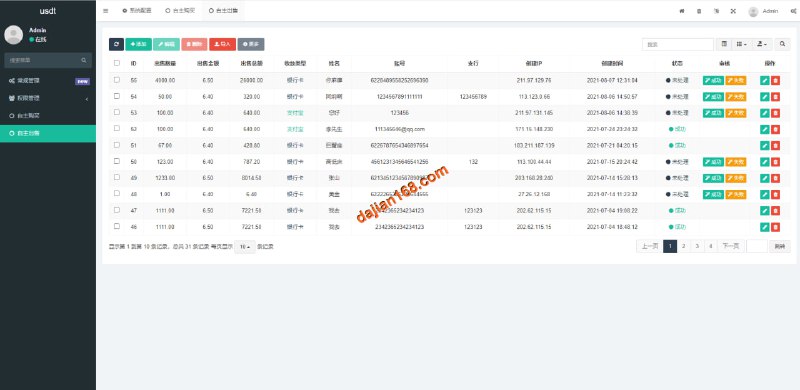Click the orange fail button for row 53
The width and height of the screenshot is (800, 390).
[736, 113]
